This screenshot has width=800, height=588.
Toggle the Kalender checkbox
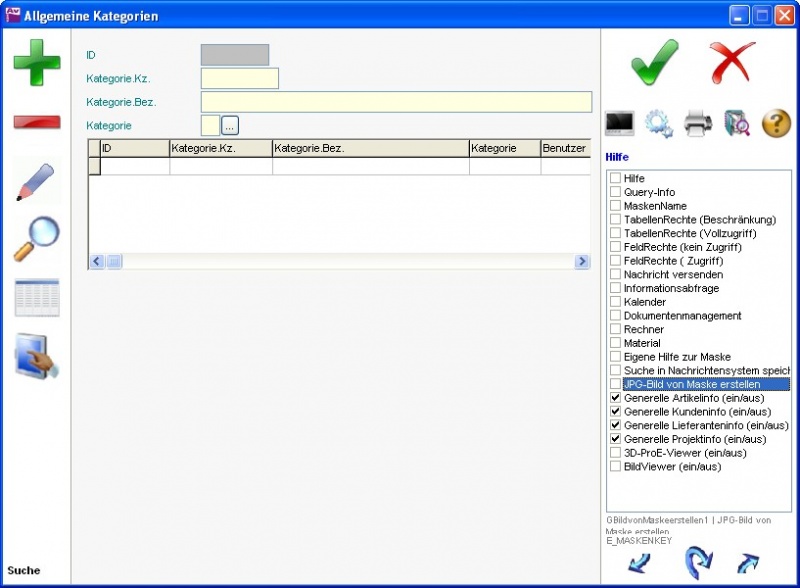tap(616, 302)
